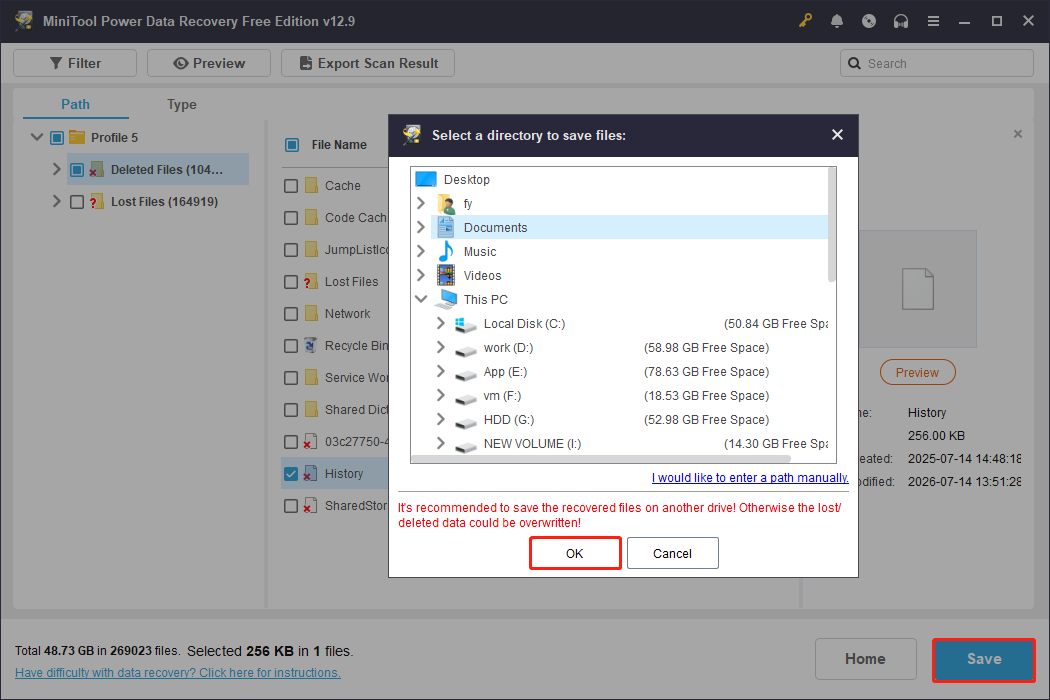Expand the fy user folder
This screenshot has height=700, width=1050.
[x=421, y=203]
